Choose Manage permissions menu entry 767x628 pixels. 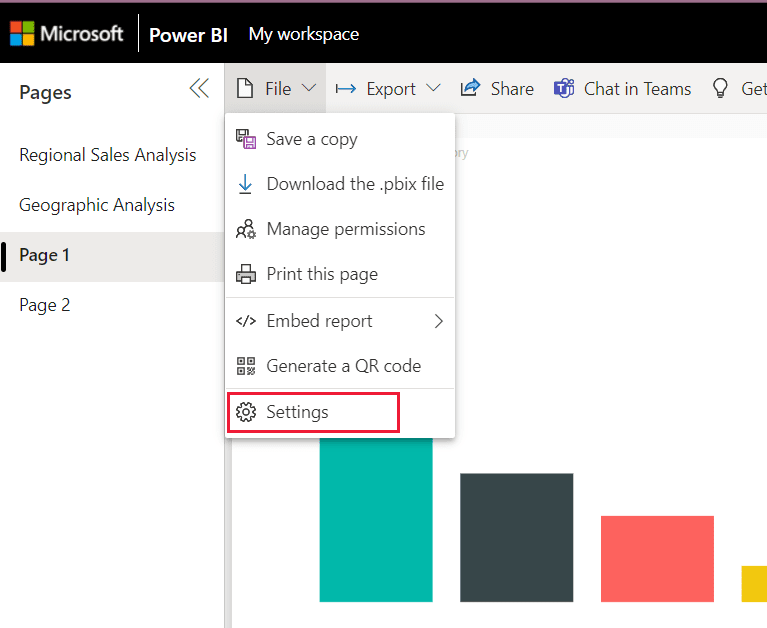pos(340,229)
